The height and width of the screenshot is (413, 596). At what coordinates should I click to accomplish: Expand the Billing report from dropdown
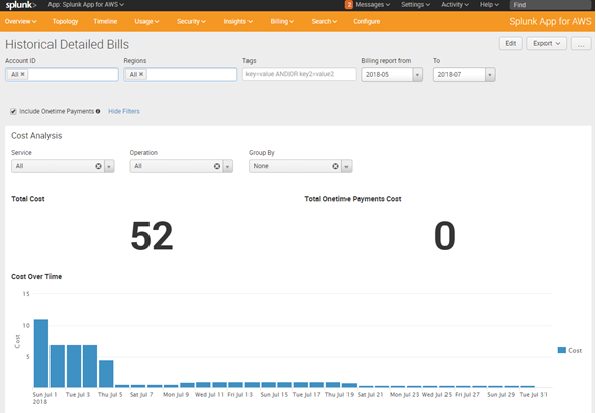point(417,74)
